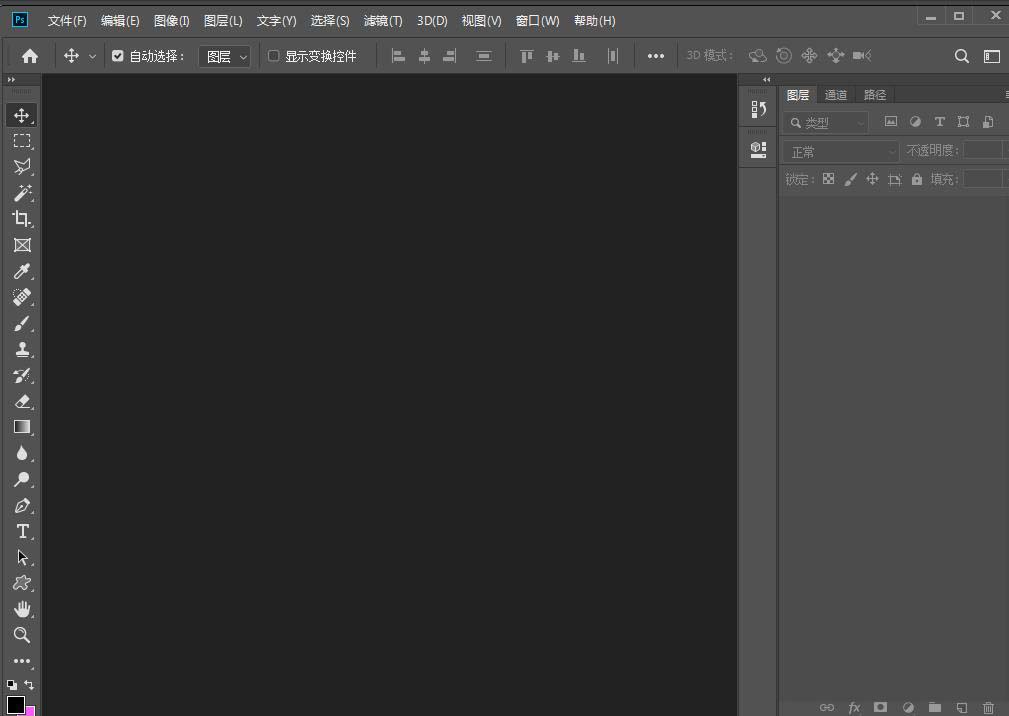Open the 文件(F) menu
1009x716 pixels.
coord(67,21)
